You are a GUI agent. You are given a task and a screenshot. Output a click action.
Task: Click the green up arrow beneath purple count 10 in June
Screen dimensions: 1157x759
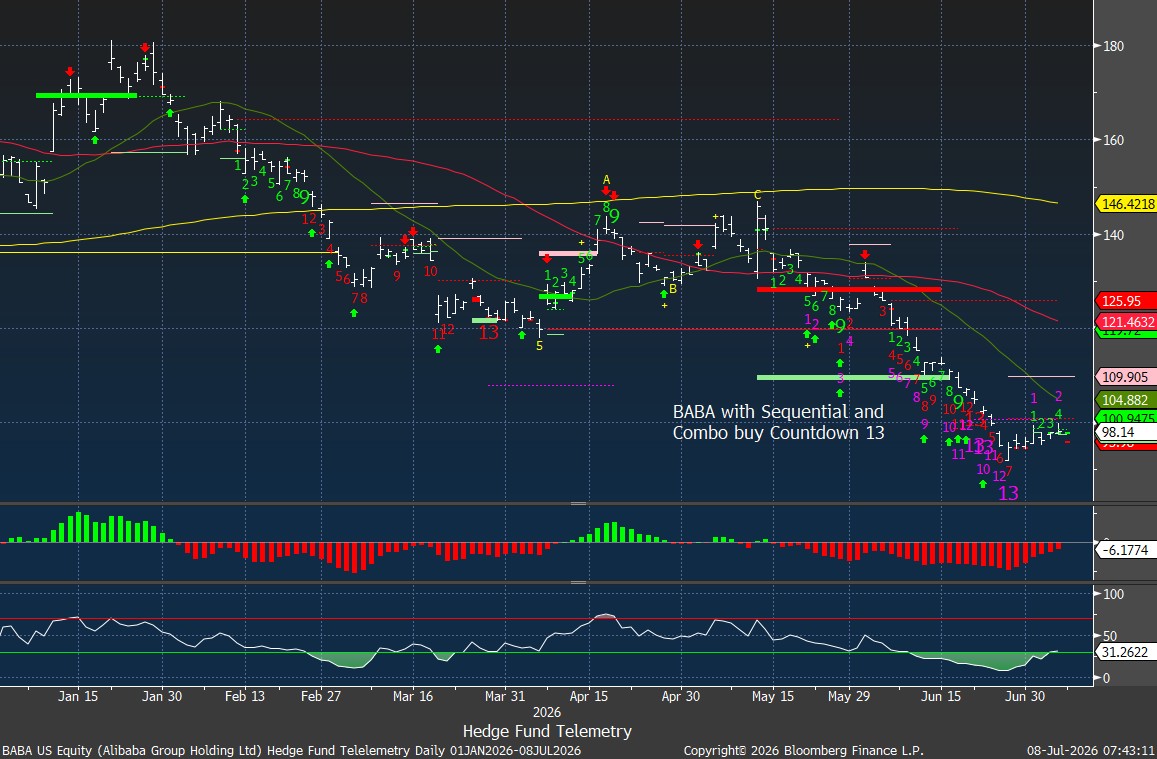[x=983, y=484]
